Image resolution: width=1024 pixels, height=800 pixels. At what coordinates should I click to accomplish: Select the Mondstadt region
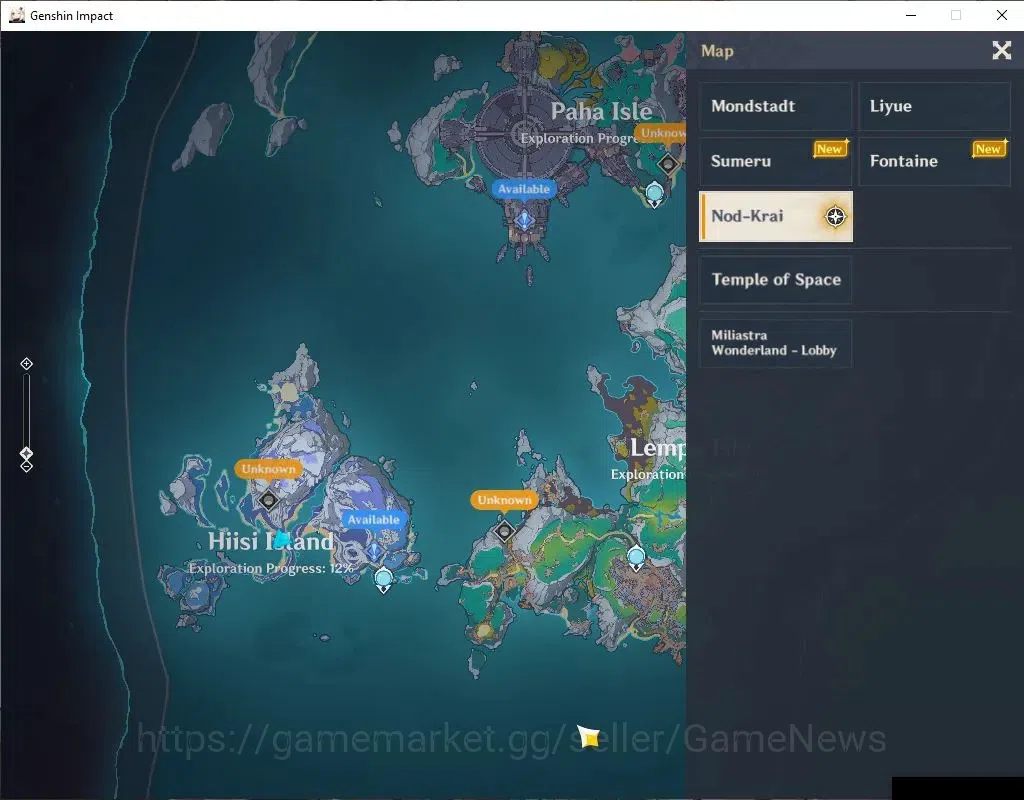pos(775,106)
